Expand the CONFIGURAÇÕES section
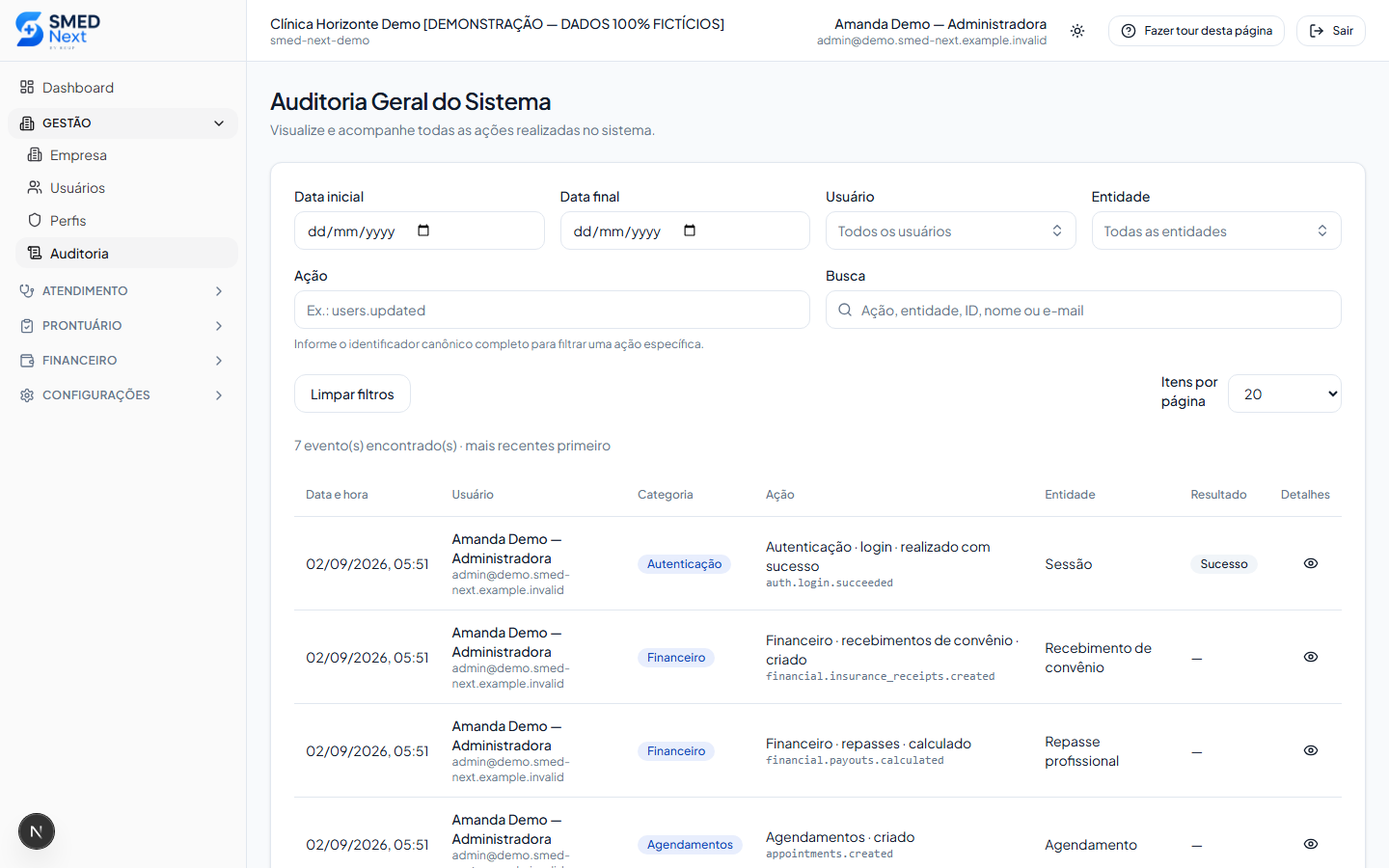1389x868 pixels. (x=123, y=395)
